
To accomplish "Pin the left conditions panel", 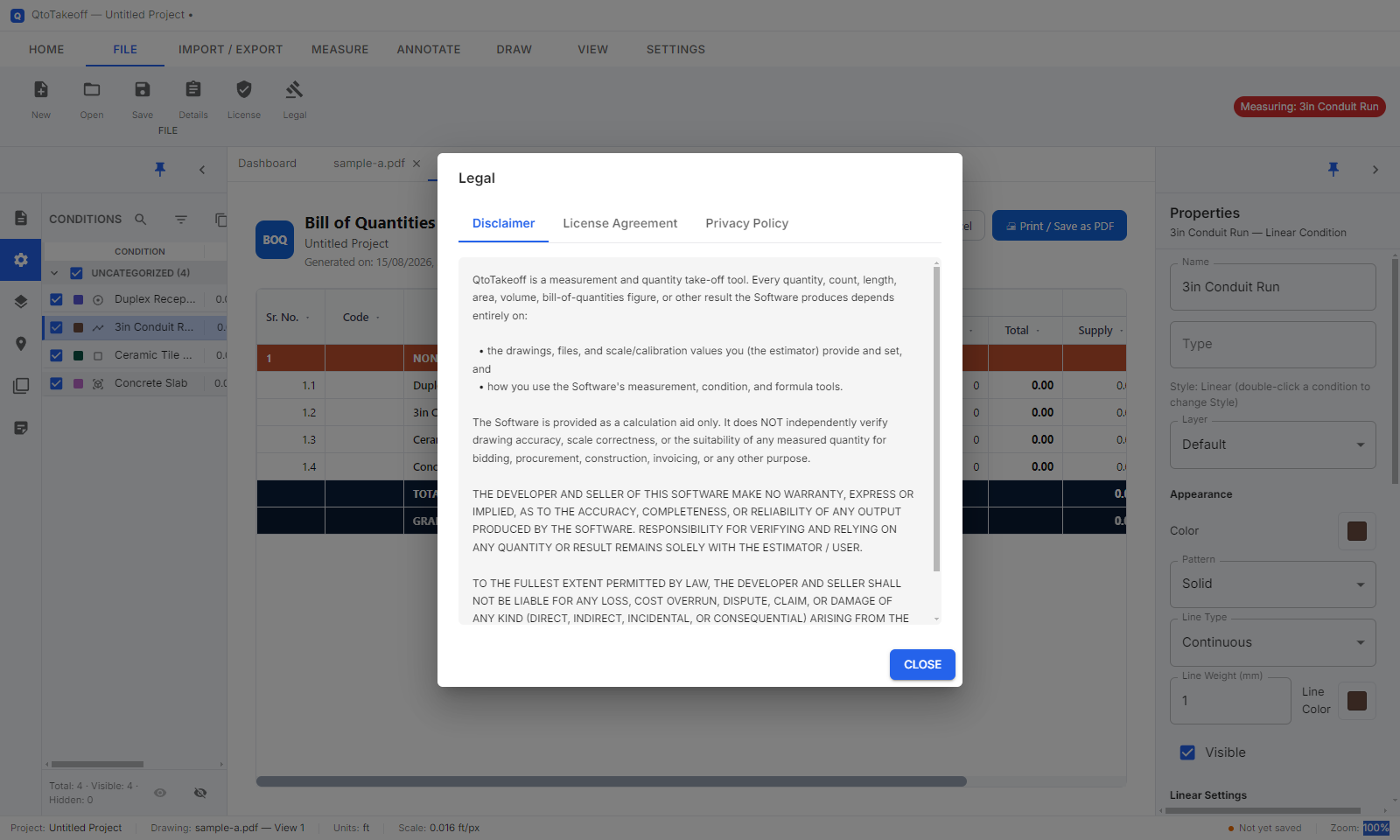I will pos(160,169).
